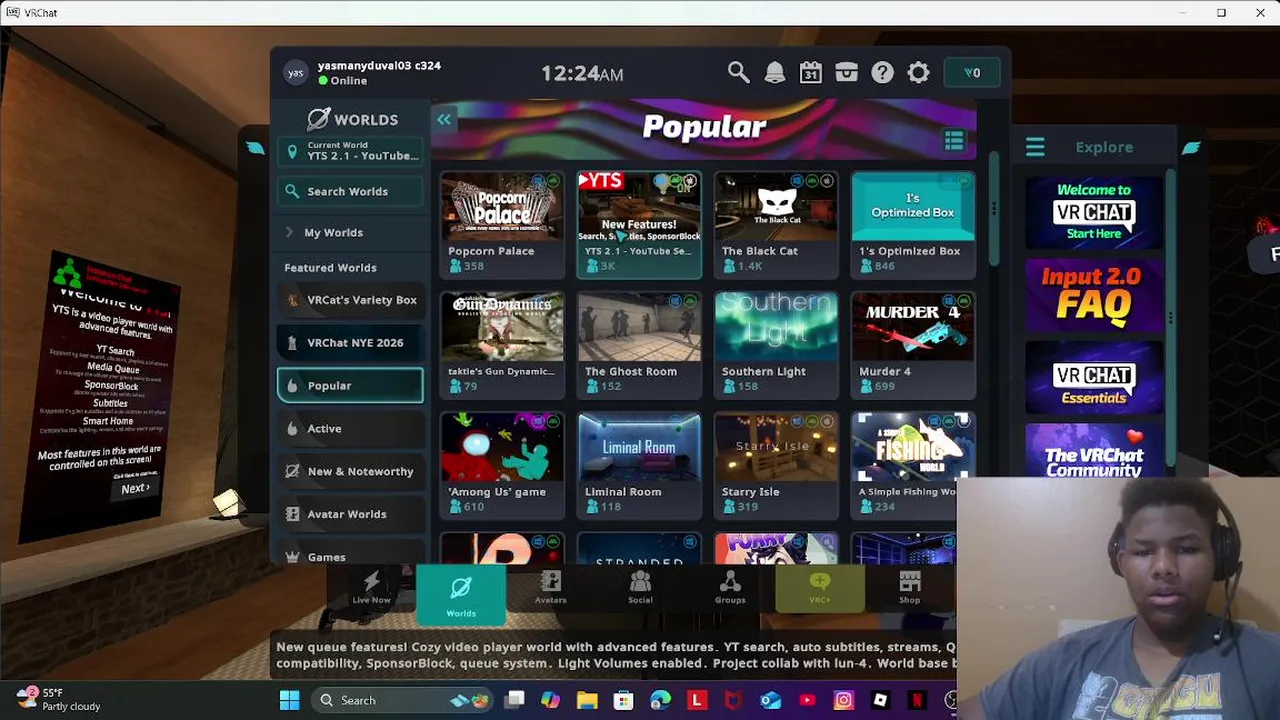Open the calendar events icon

(811, 72)
